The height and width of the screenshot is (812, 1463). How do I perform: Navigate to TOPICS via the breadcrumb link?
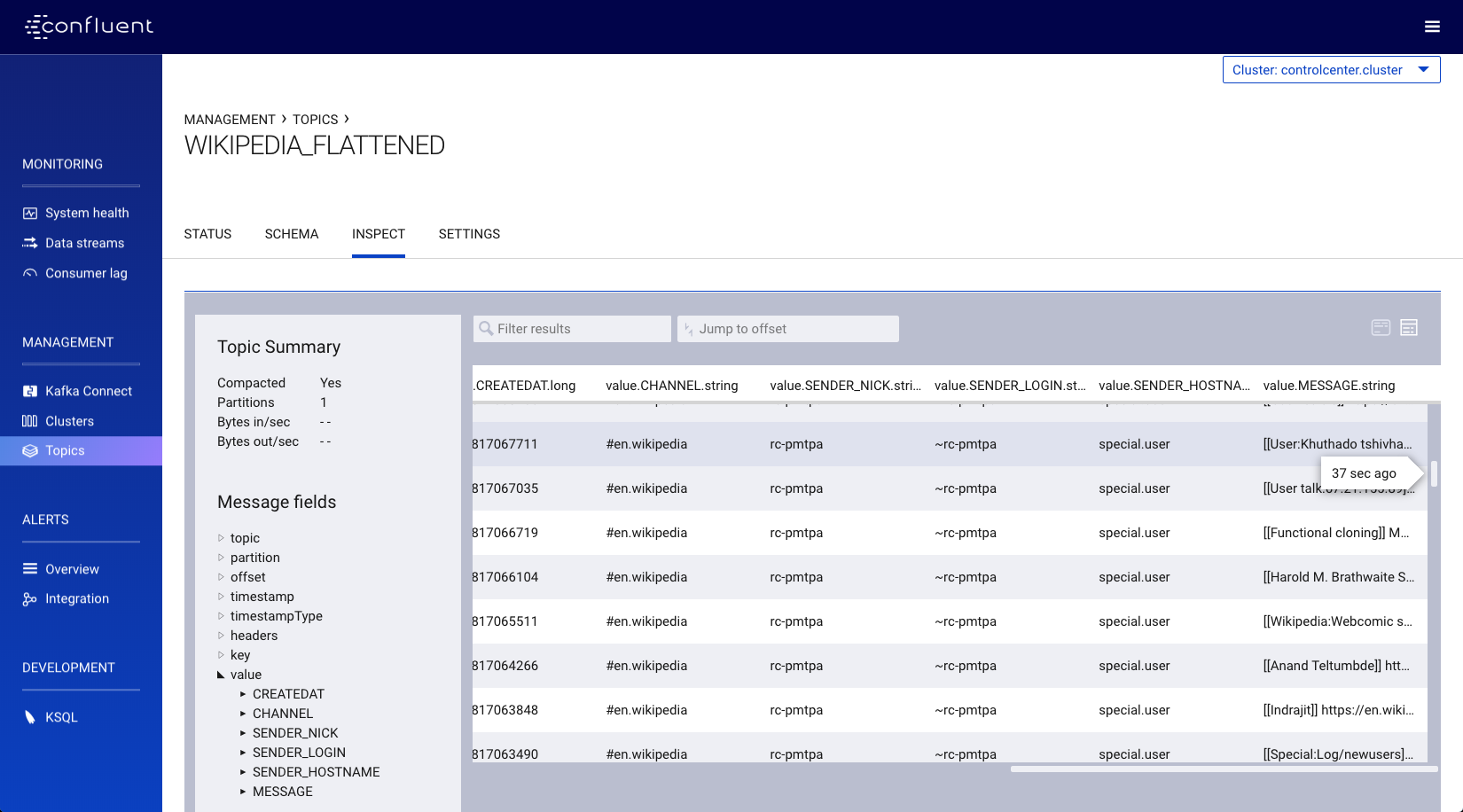click(x=316, y=119)
